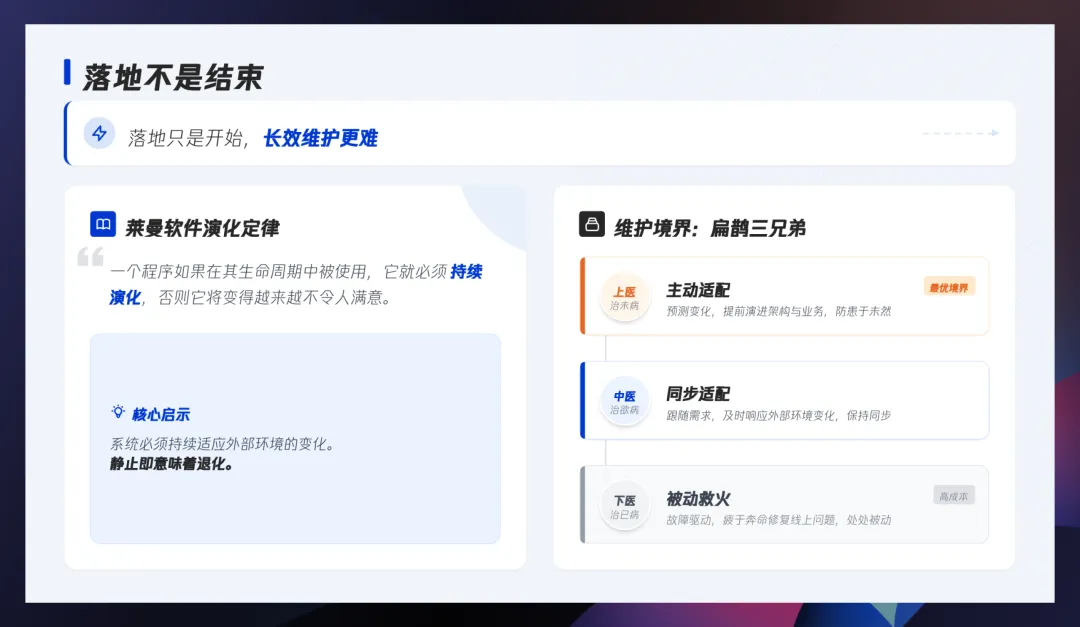Click highlighted text 长效维护更难
The height and width of the screenshot is (627, 1080).
[320, 138]
